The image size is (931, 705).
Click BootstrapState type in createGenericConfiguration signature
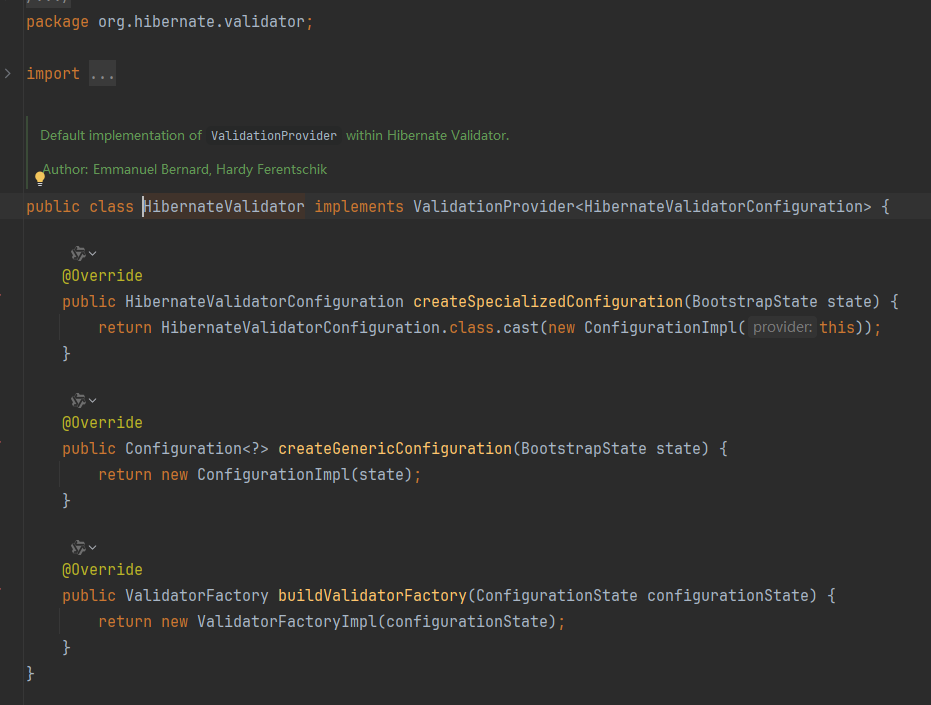(x=584, y=448)
